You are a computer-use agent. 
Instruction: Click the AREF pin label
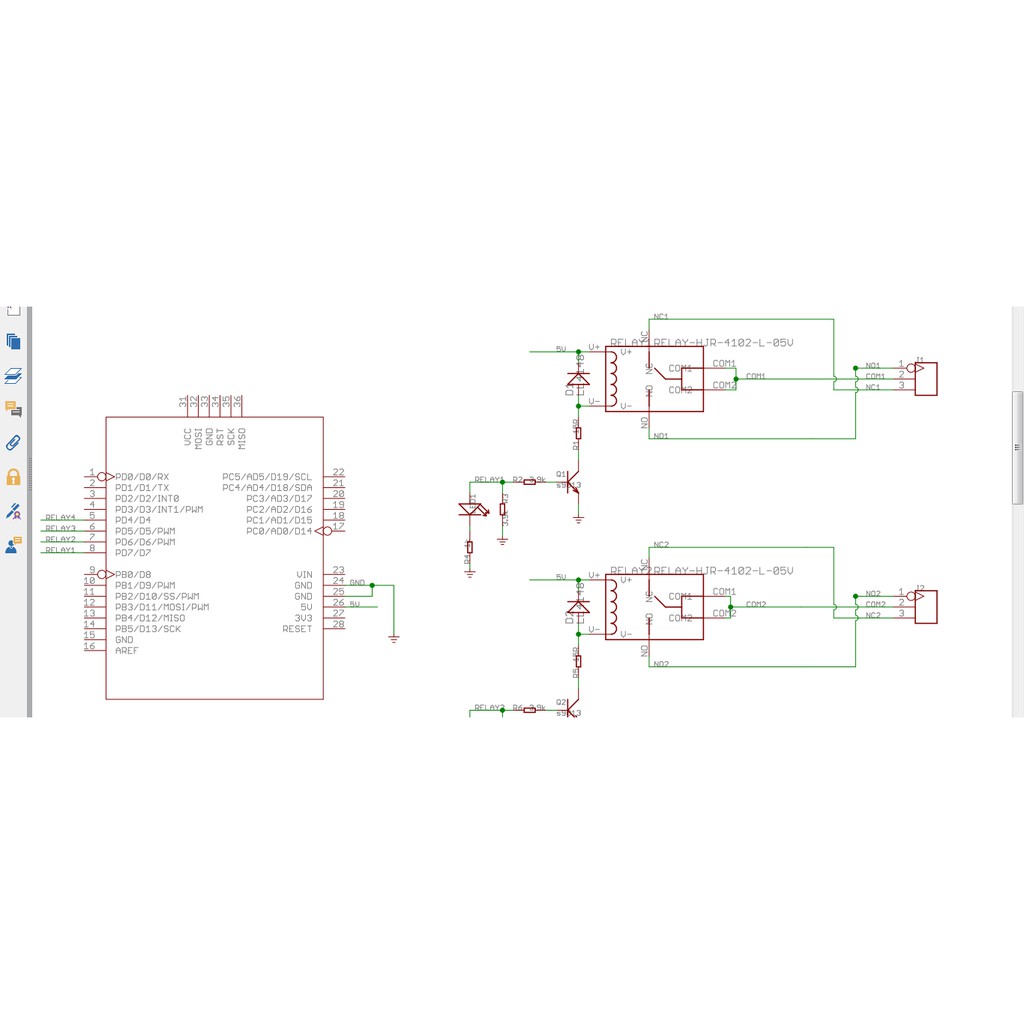[127, 650]
